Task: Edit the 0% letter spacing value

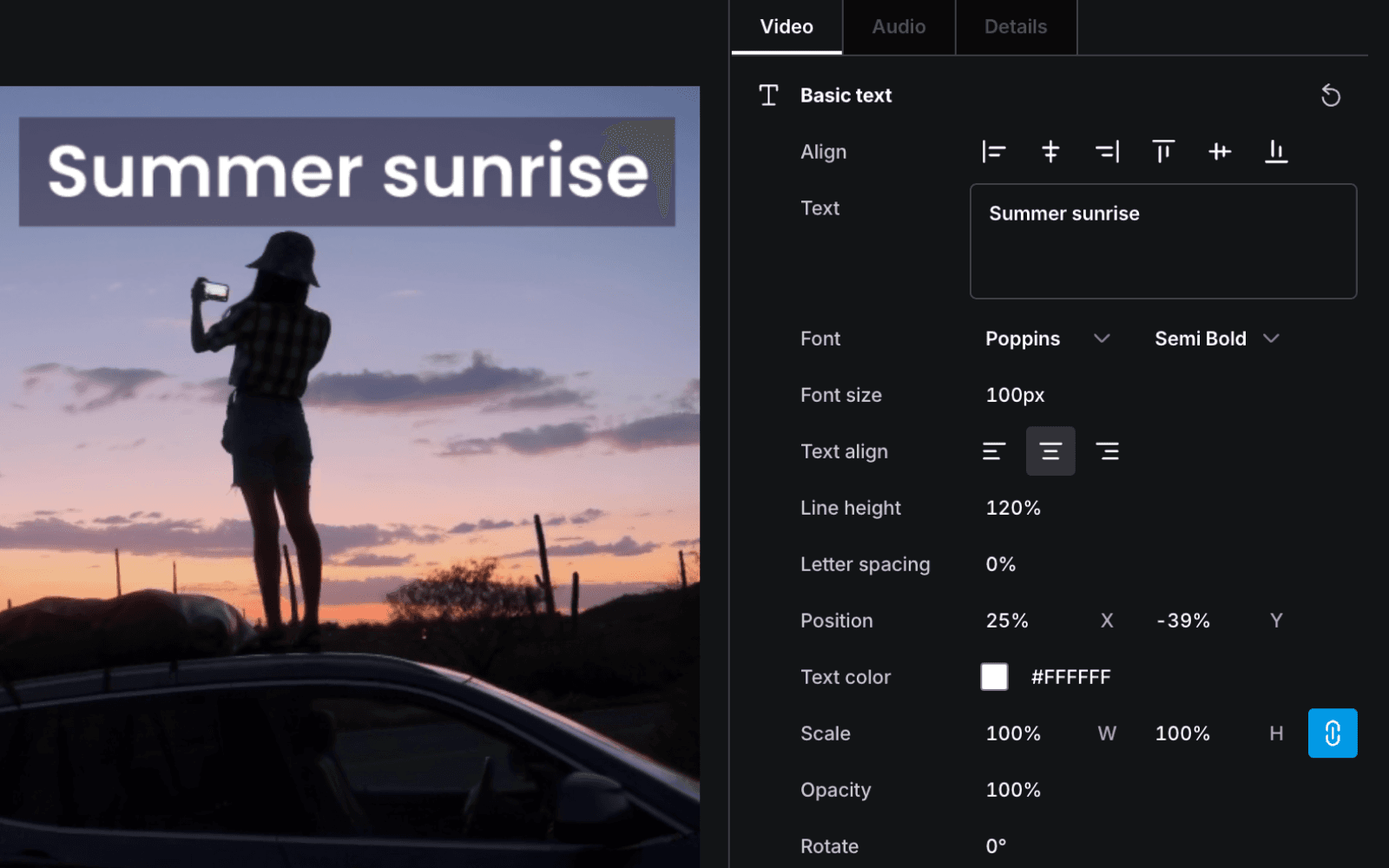Action: pyautogui.click(x=1001, y=564)
